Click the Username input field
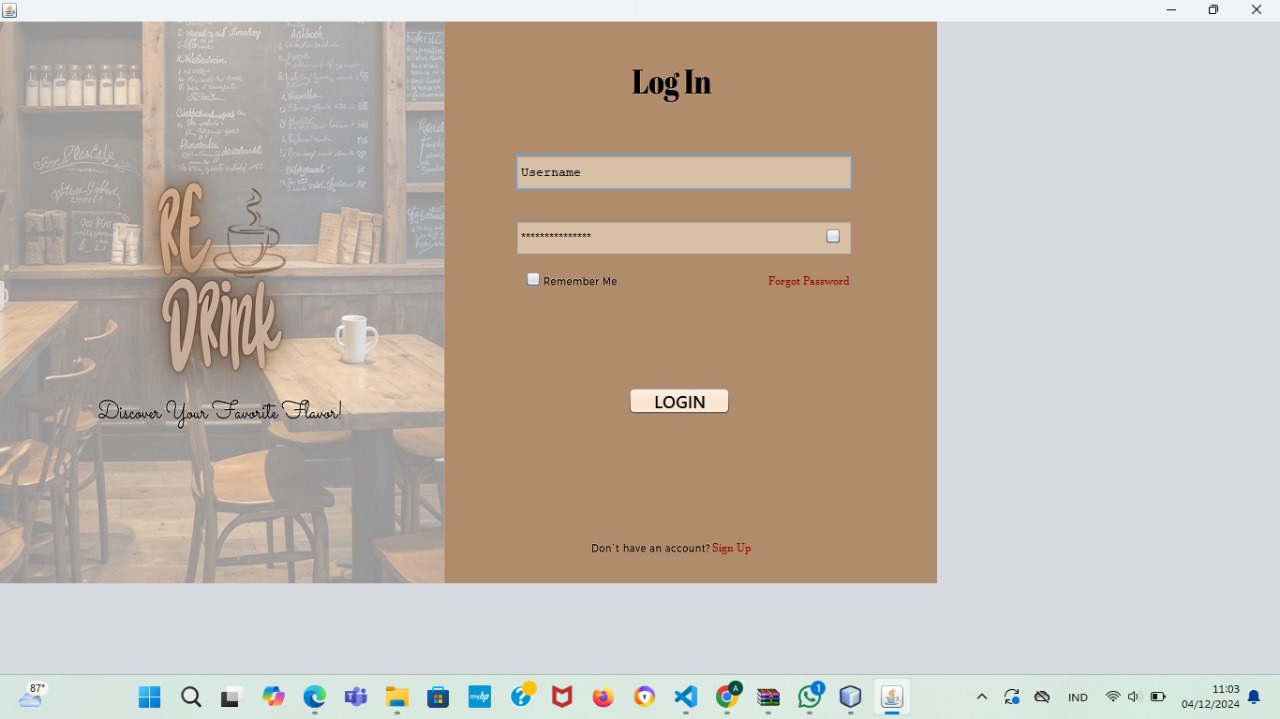 click(683, 172)
